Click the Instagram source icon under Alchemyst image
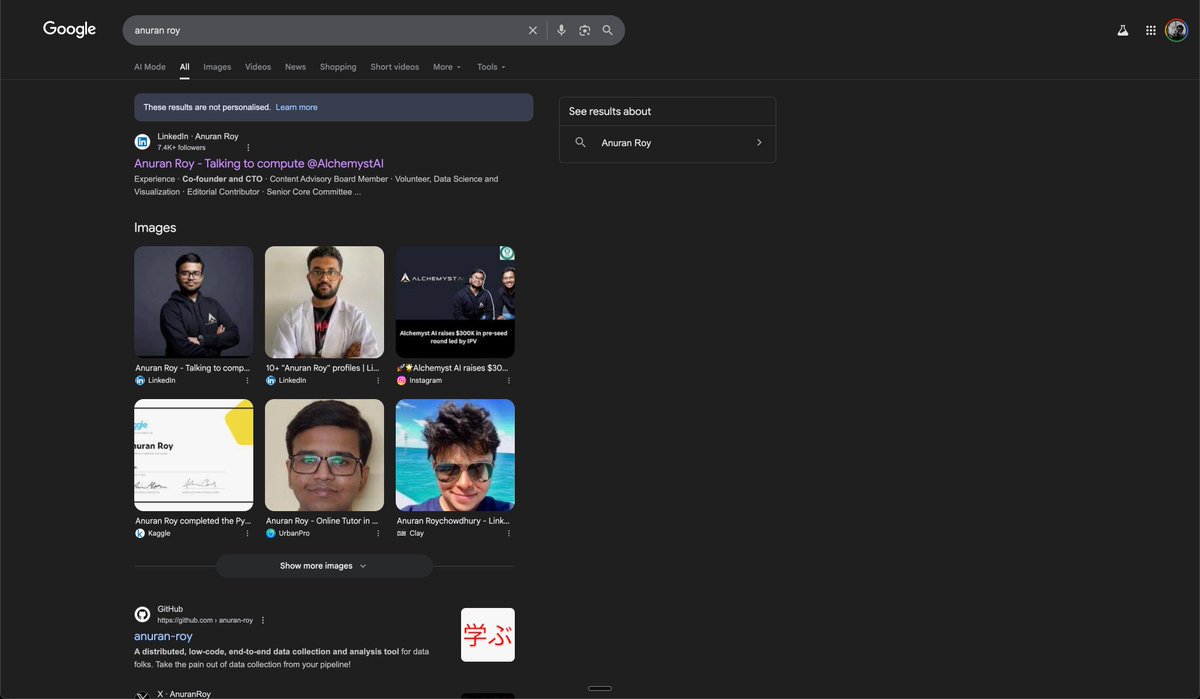Screen dimensions: 1200x699 [401, 381]
